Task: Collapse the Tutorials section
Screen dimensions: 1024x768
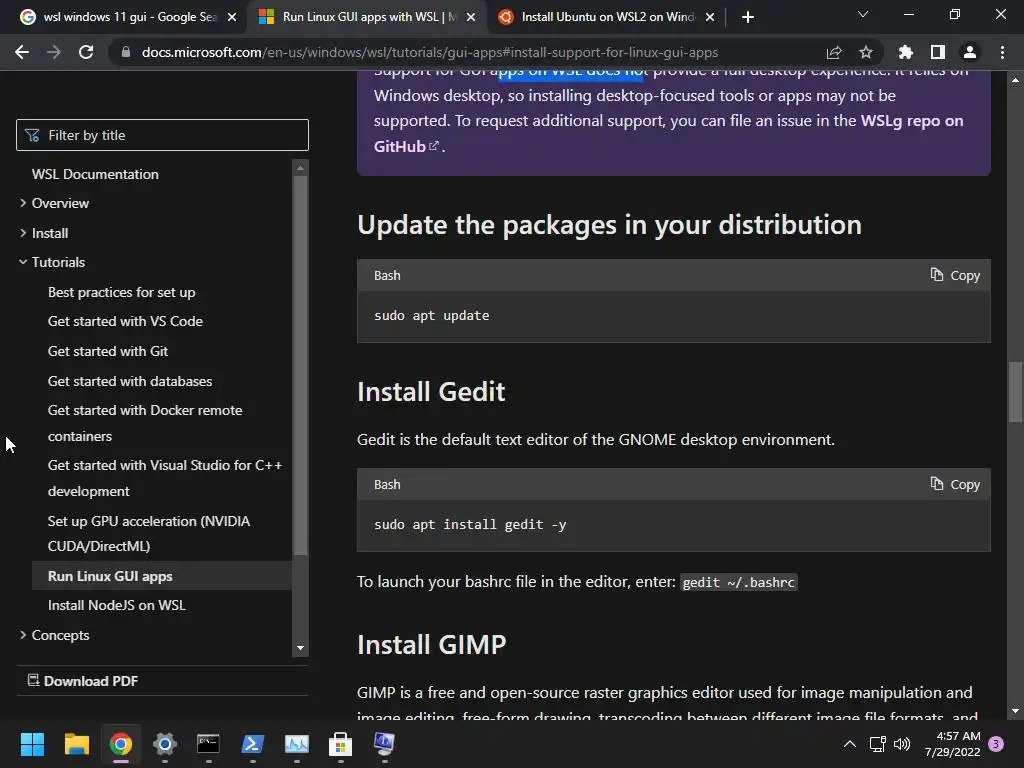Action: [x=58, y=262]
